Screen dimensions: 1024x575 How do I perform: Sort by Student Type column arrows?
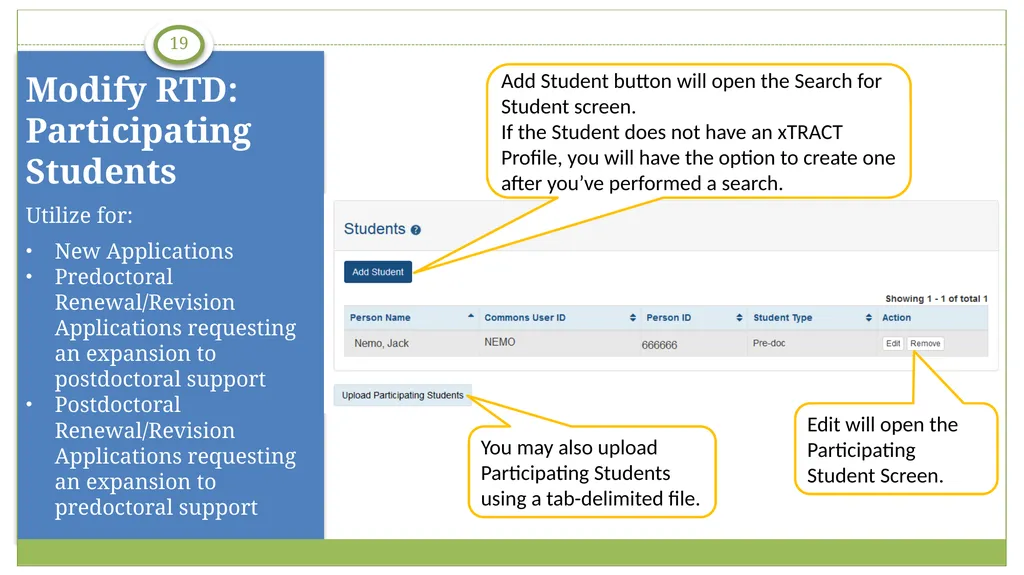(868, 318)
